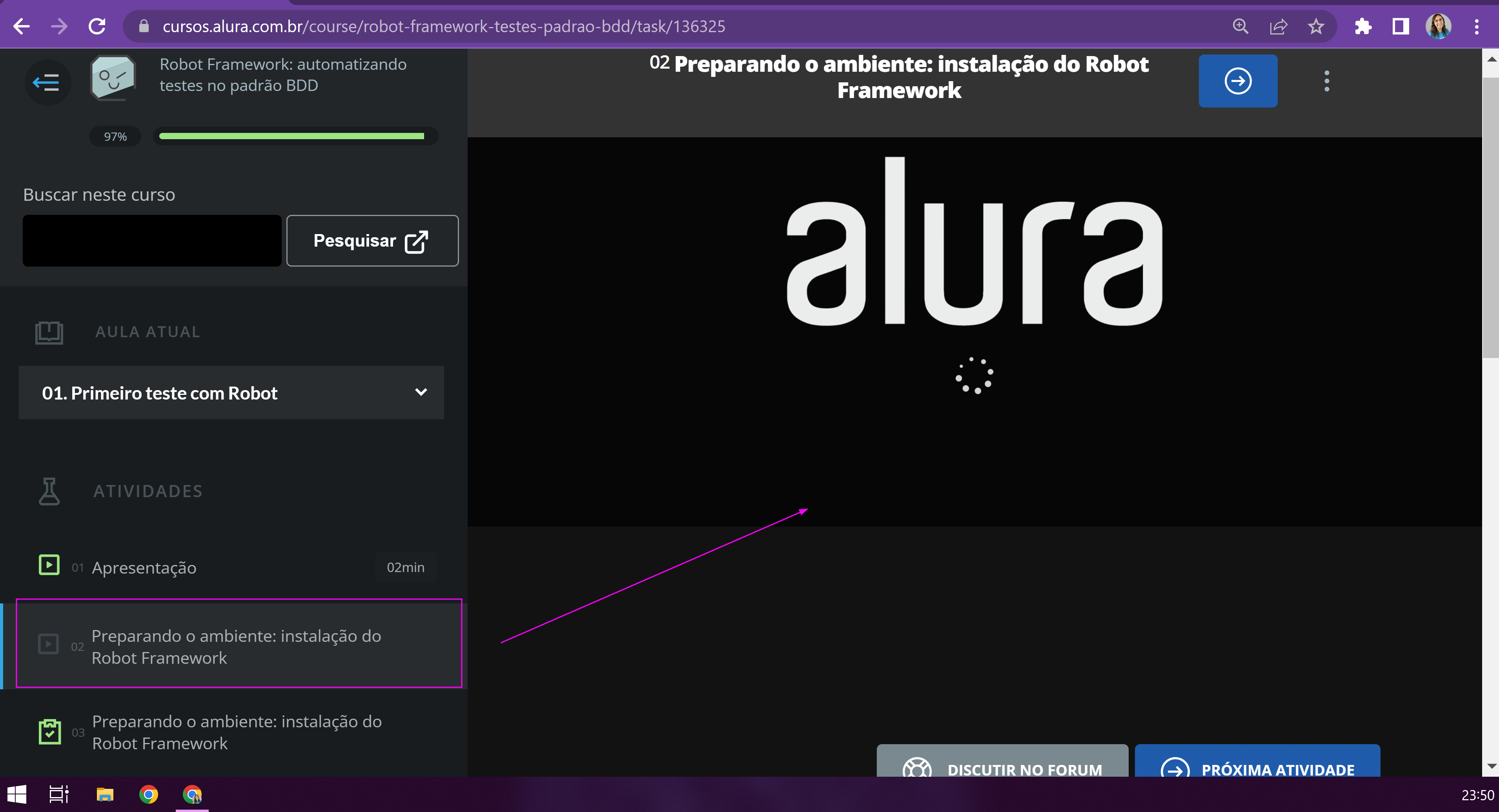Click the 97% progress badge

click(x=115, y=136)
